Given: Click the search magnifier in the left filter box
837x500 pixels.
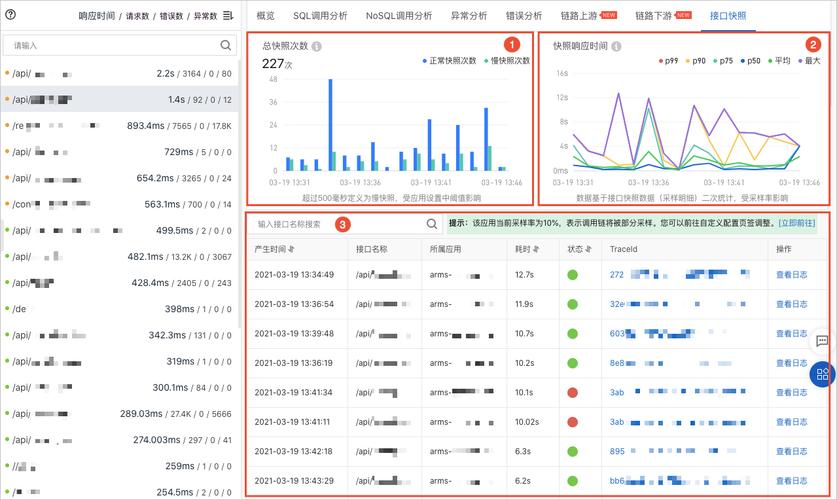Looking at the screenshot, I should pos(225,45).
